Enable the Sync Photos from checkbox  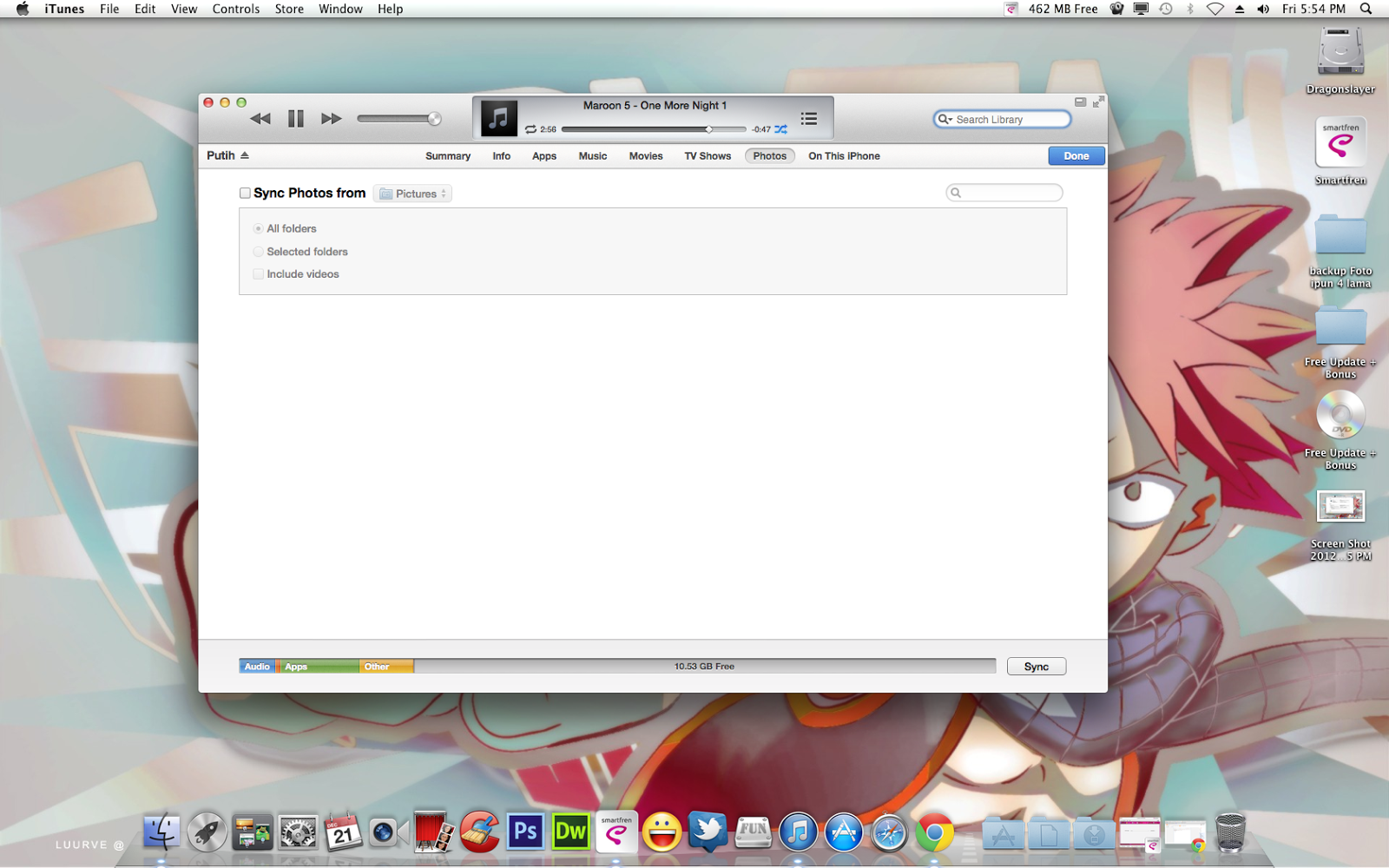245,194
